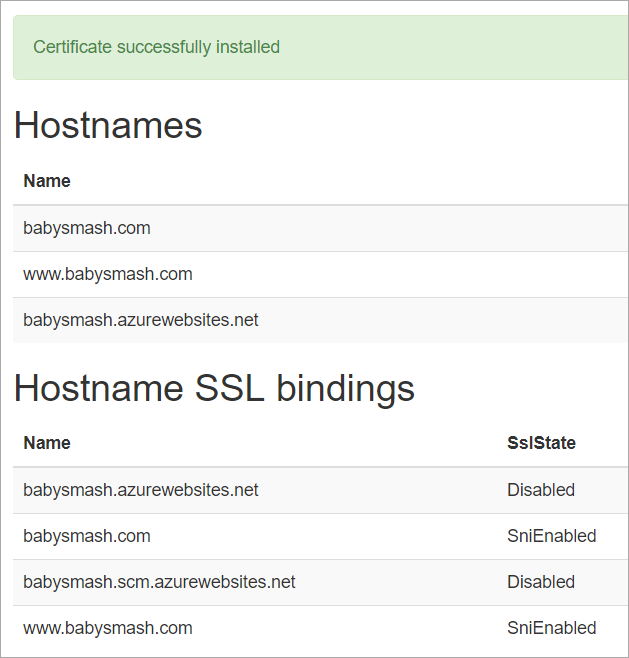Select babysmash.com in the Hostnames table

point(86,228)
